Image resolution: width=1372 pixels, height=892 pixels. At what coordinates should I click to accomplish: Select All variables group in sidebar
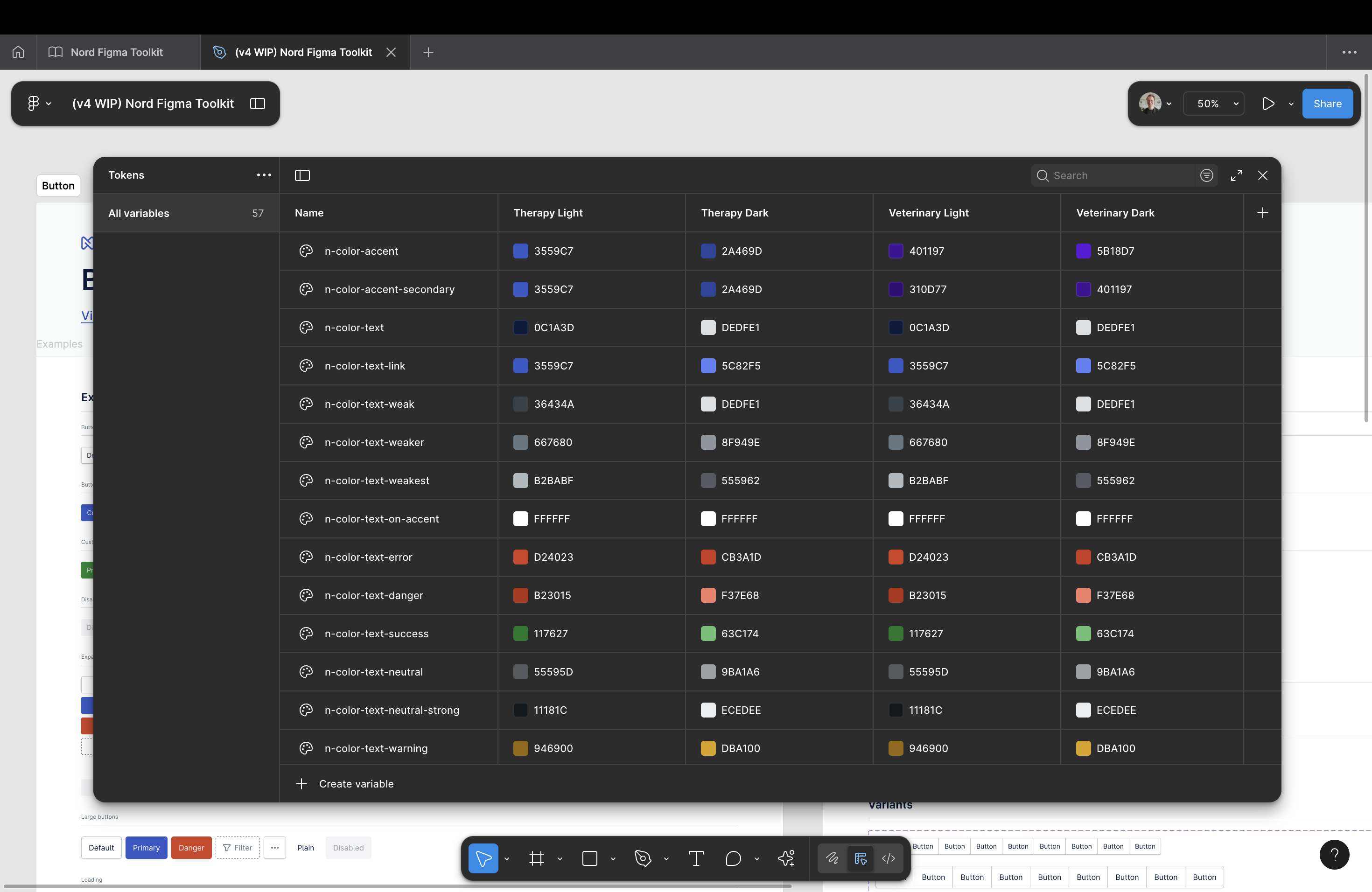point(186,213)
